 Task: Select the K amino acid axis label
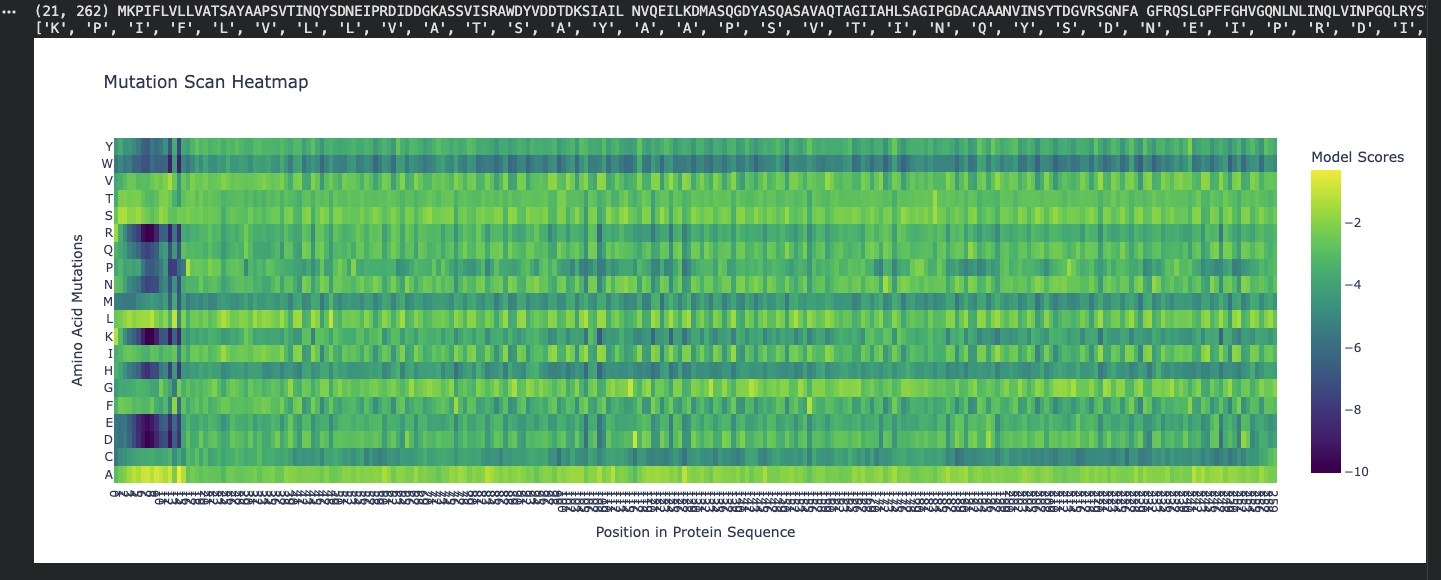pyautogui.click(x=109, y=336)
